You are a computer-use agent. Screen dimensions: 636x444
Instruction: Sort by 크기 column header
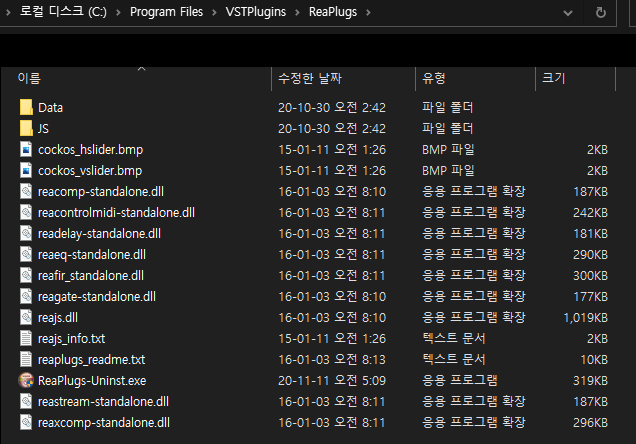[x=554, y=78]
